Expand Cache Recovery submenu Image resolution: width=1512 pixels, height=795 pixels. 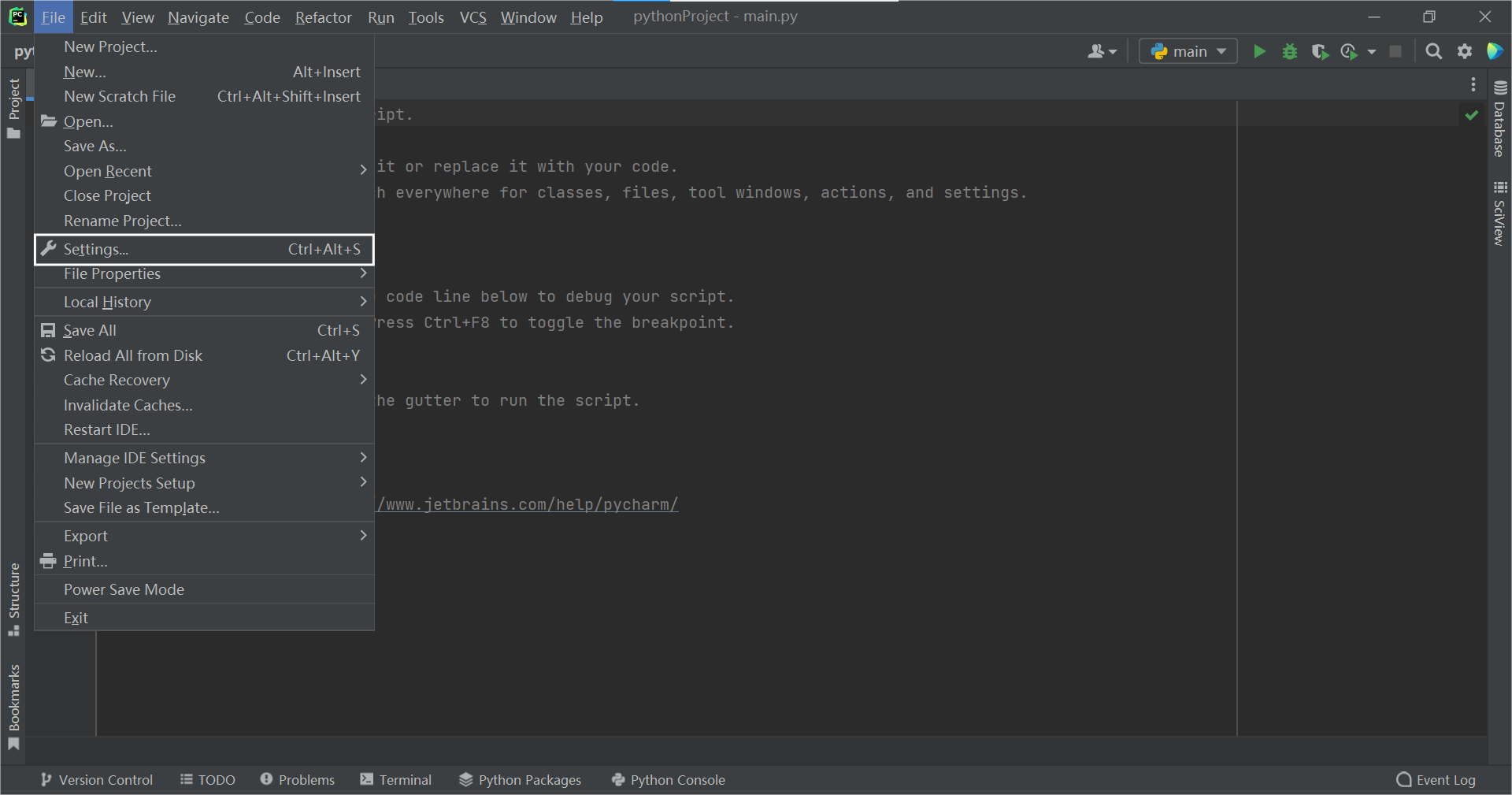(x=204, y=380)
